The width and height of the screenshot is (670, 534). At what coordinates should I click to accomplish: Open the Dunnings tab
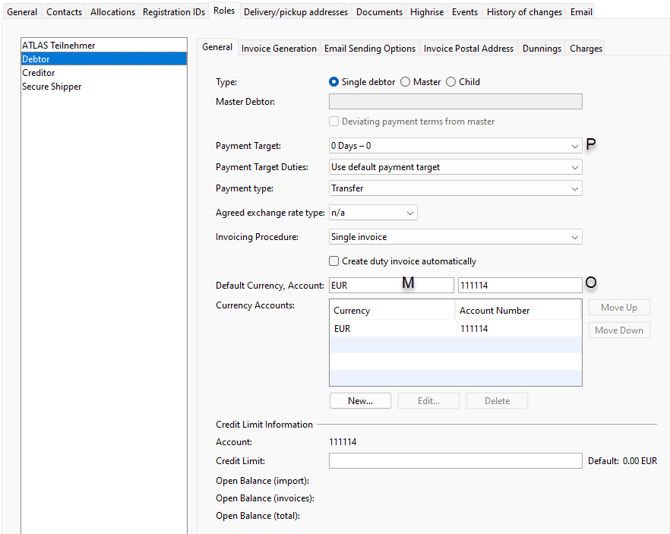tap(543, 48)
